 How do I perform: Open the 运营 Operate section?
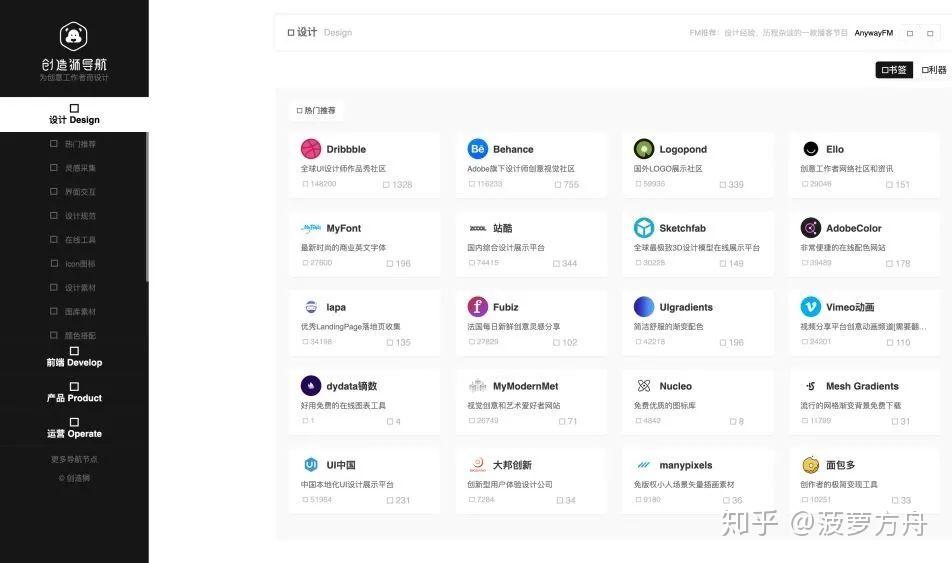pyautogui.click(x=74, y=428)
